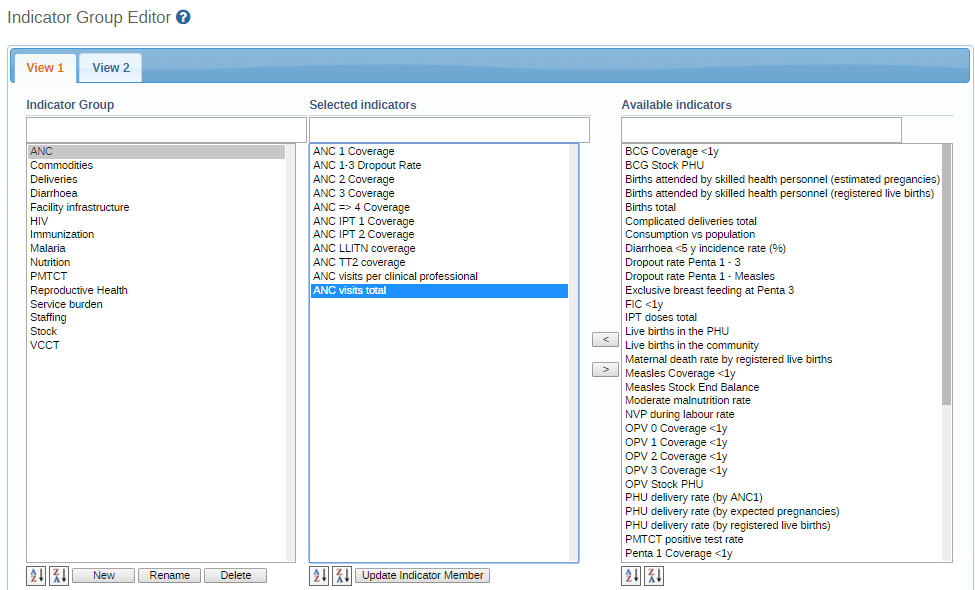Click the New indicator group button

104,576
